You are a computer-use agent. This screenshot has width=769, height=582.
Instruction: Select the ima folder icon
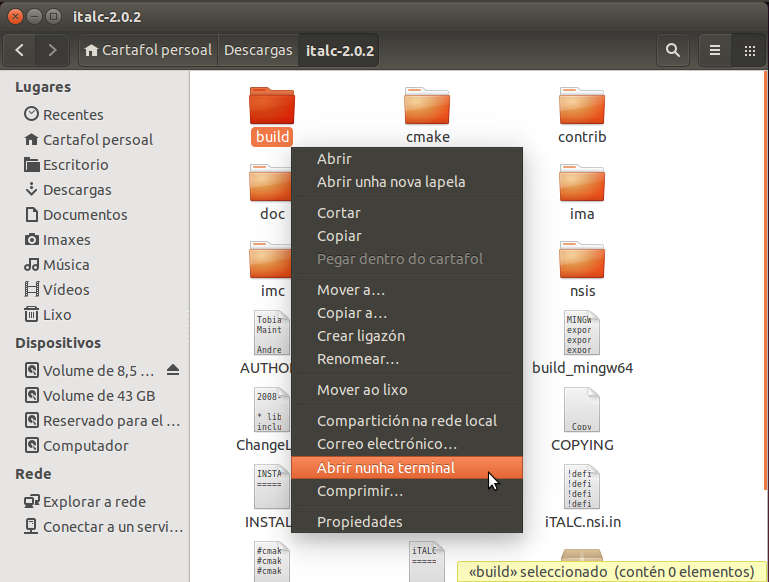[582, 183]
